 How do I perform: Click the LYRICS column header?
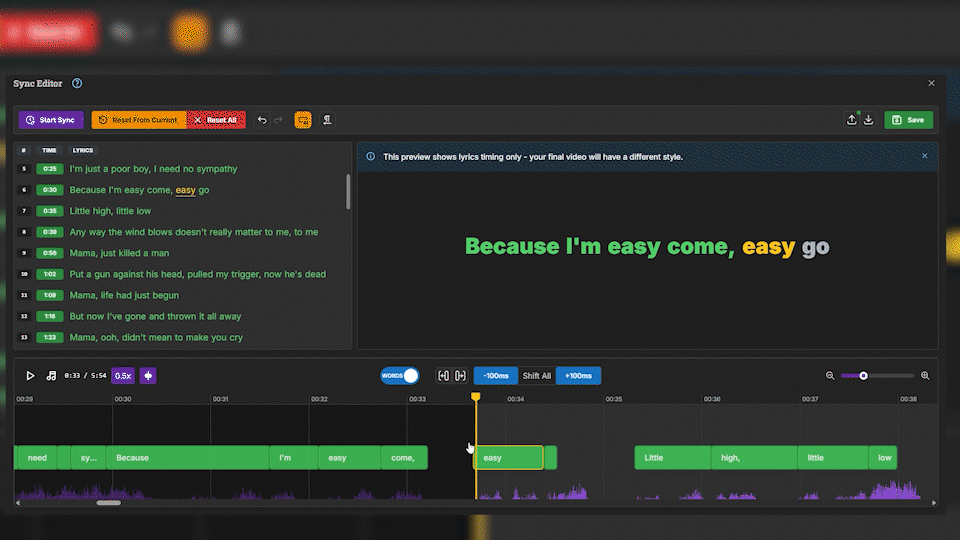(x=83, y=150)
